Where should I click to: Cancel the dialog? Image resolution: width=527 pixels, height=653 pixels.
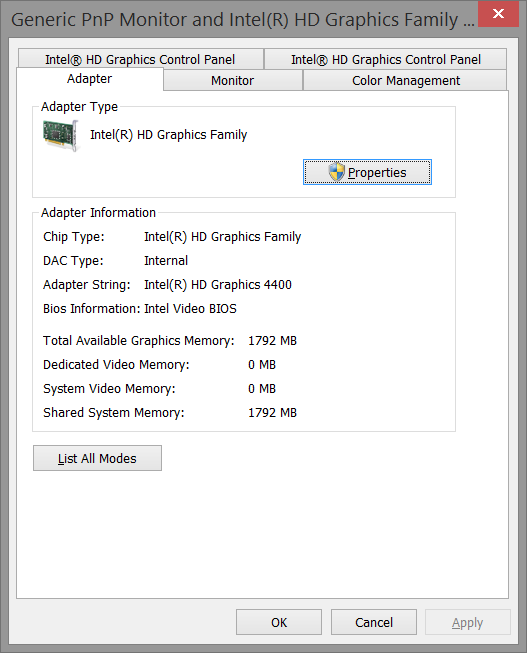click(x=374, y=622)
